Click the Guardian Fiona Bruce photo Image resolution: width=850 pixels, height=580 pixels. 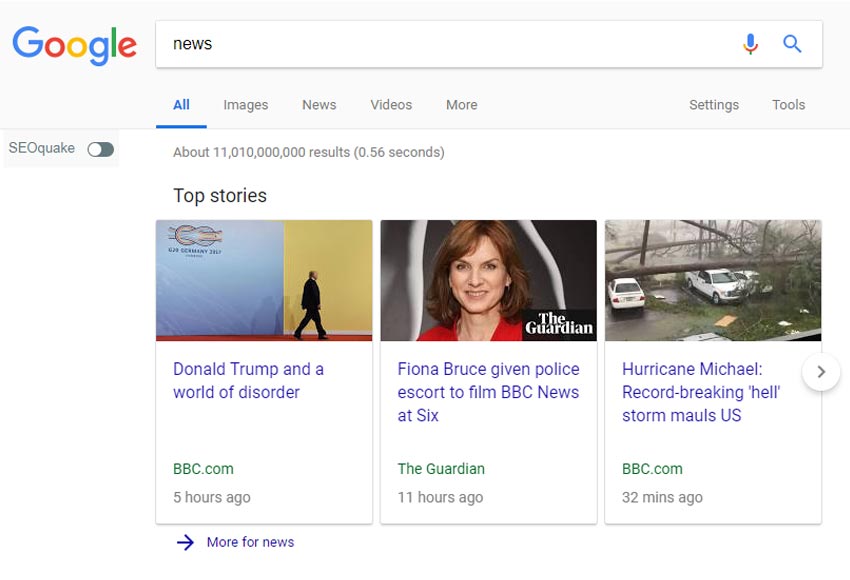pyautogui.click(x=488, y=280)
